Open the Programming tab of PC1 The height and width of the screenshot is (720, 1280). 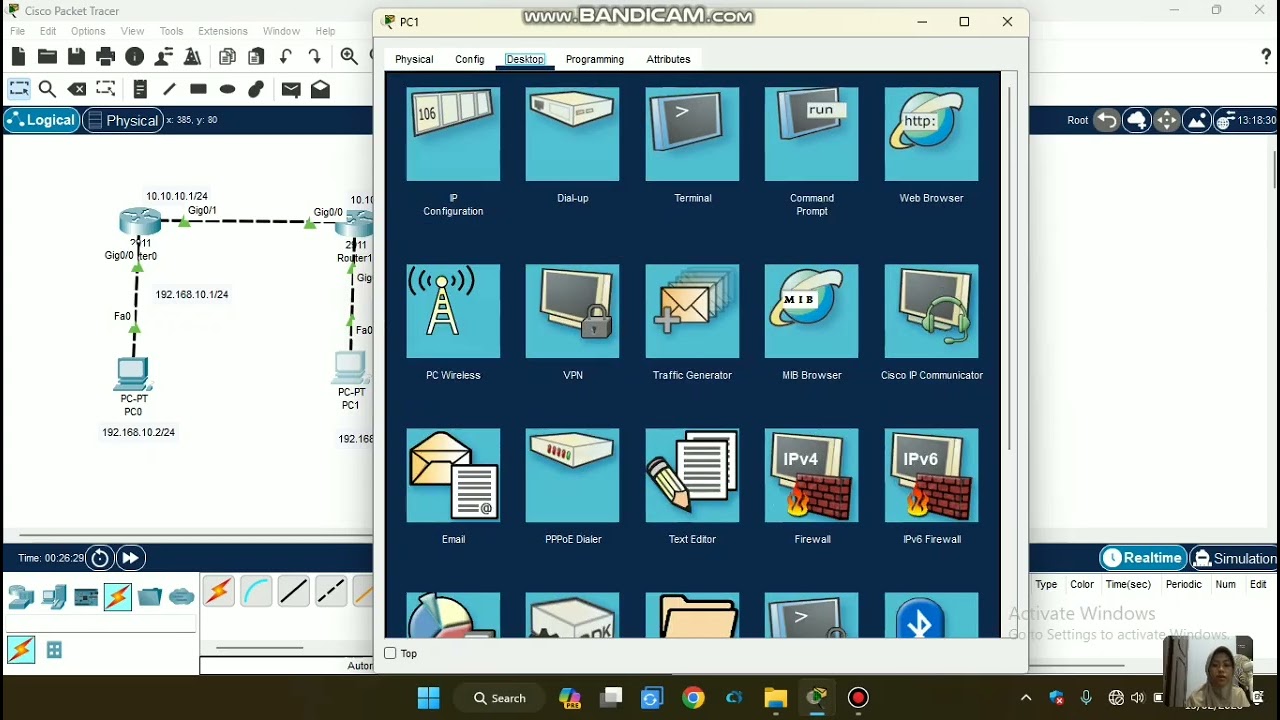[x=595, y=59]
